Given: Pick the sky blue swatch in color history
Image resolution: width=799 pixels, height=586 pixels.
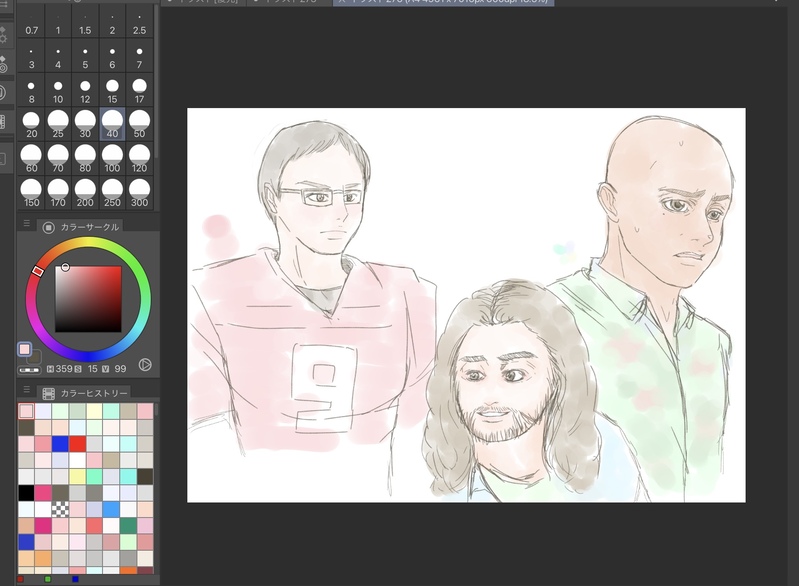Looking at the screenshot, I should click(111, 509).
